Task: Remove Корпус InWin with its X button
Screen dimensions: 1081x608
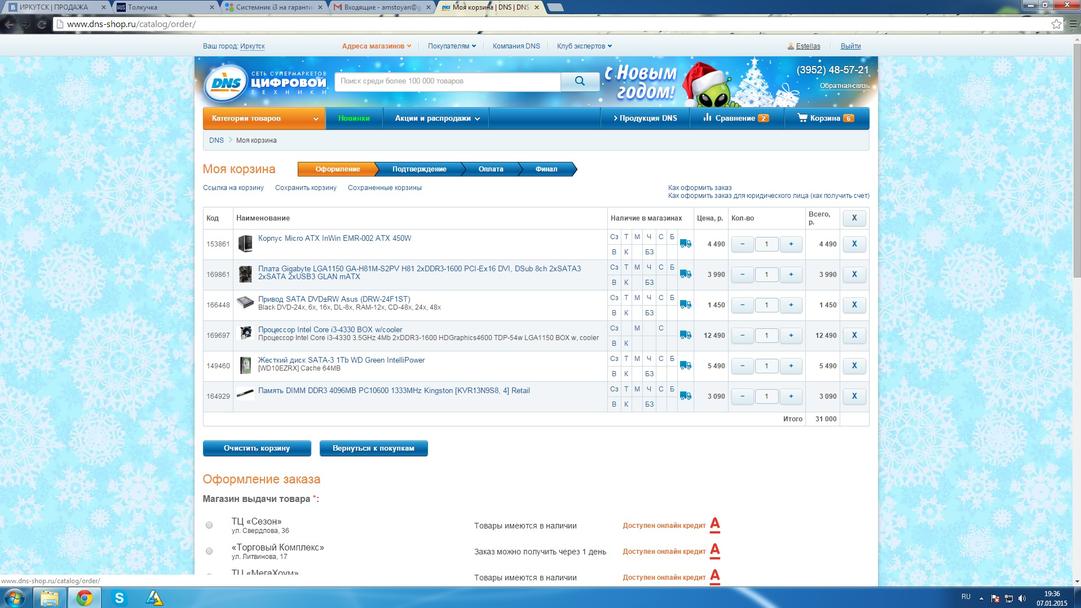Action: pos(854,244)
